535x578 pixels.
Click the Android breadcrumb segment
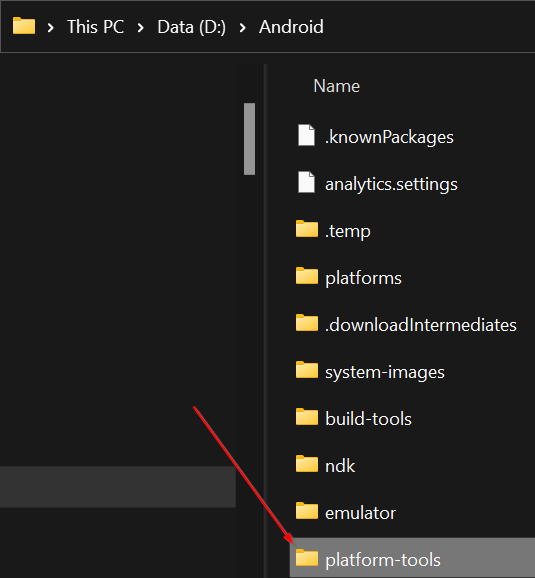pyautogui.click(x=291, y=27)
